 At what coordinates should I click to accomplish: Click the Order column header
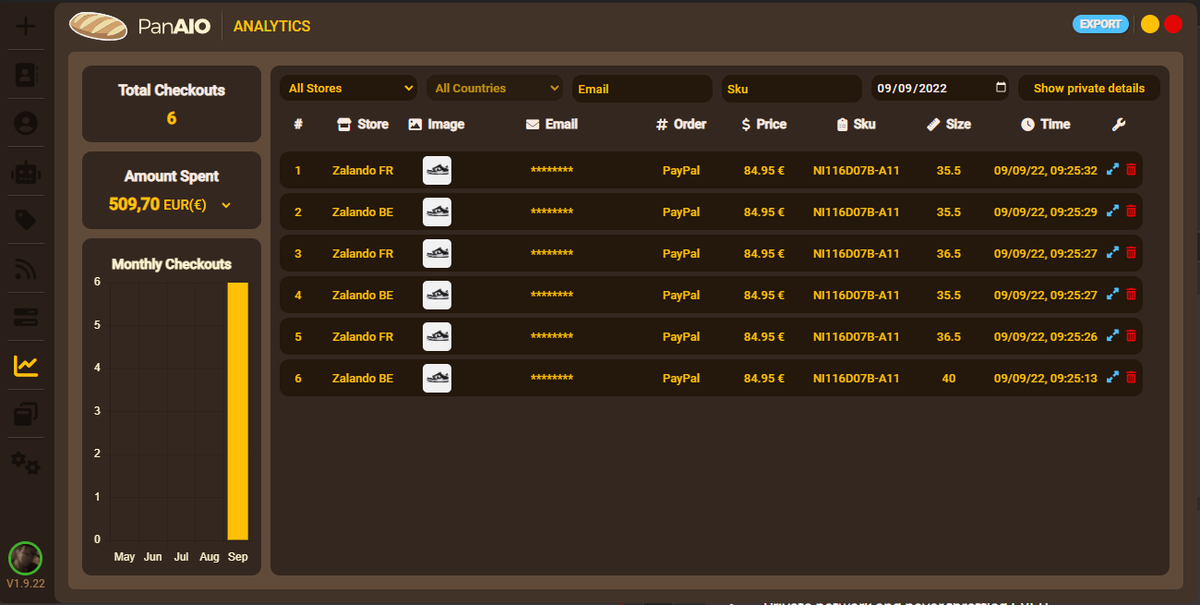(x=681, y=124)
